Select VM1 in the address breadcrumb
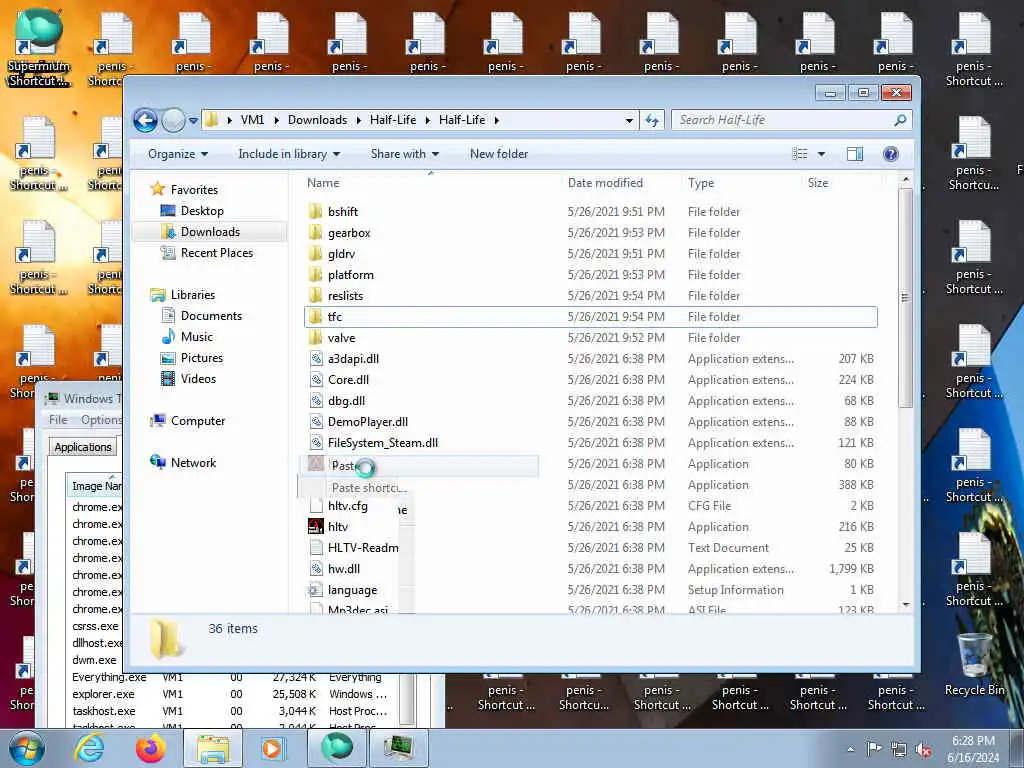1024x768 pixels. pos(252,120)
